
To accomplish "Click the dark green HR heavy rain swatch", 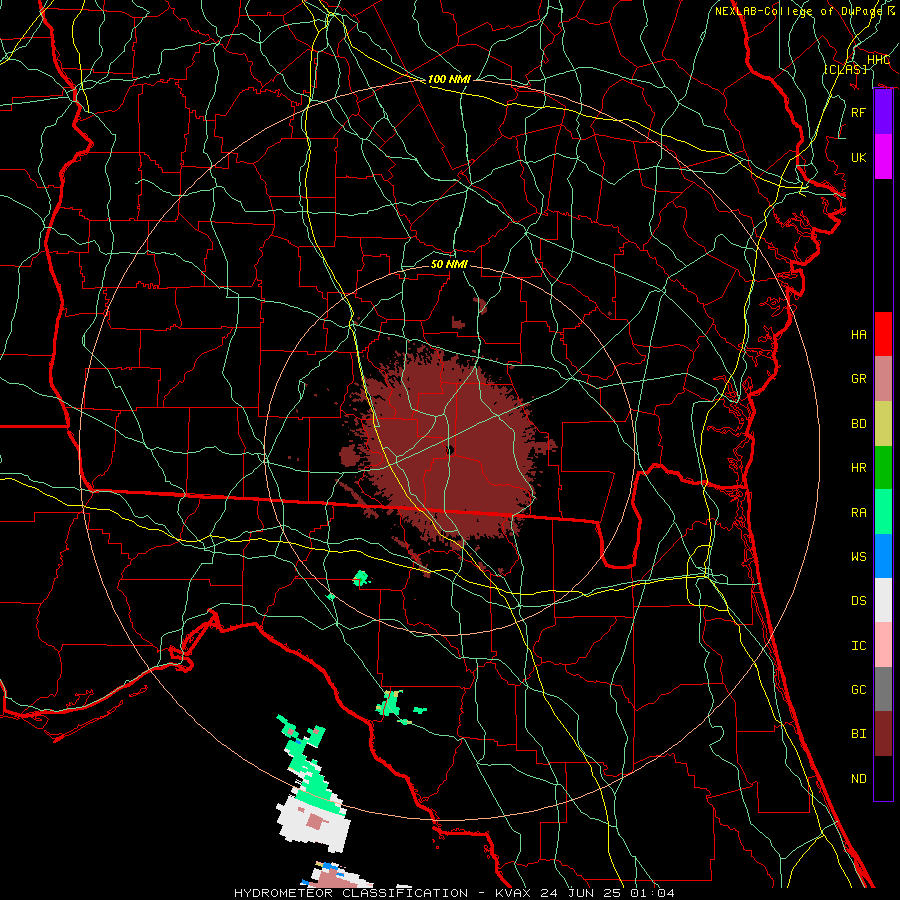I will [x=883, y=468].
